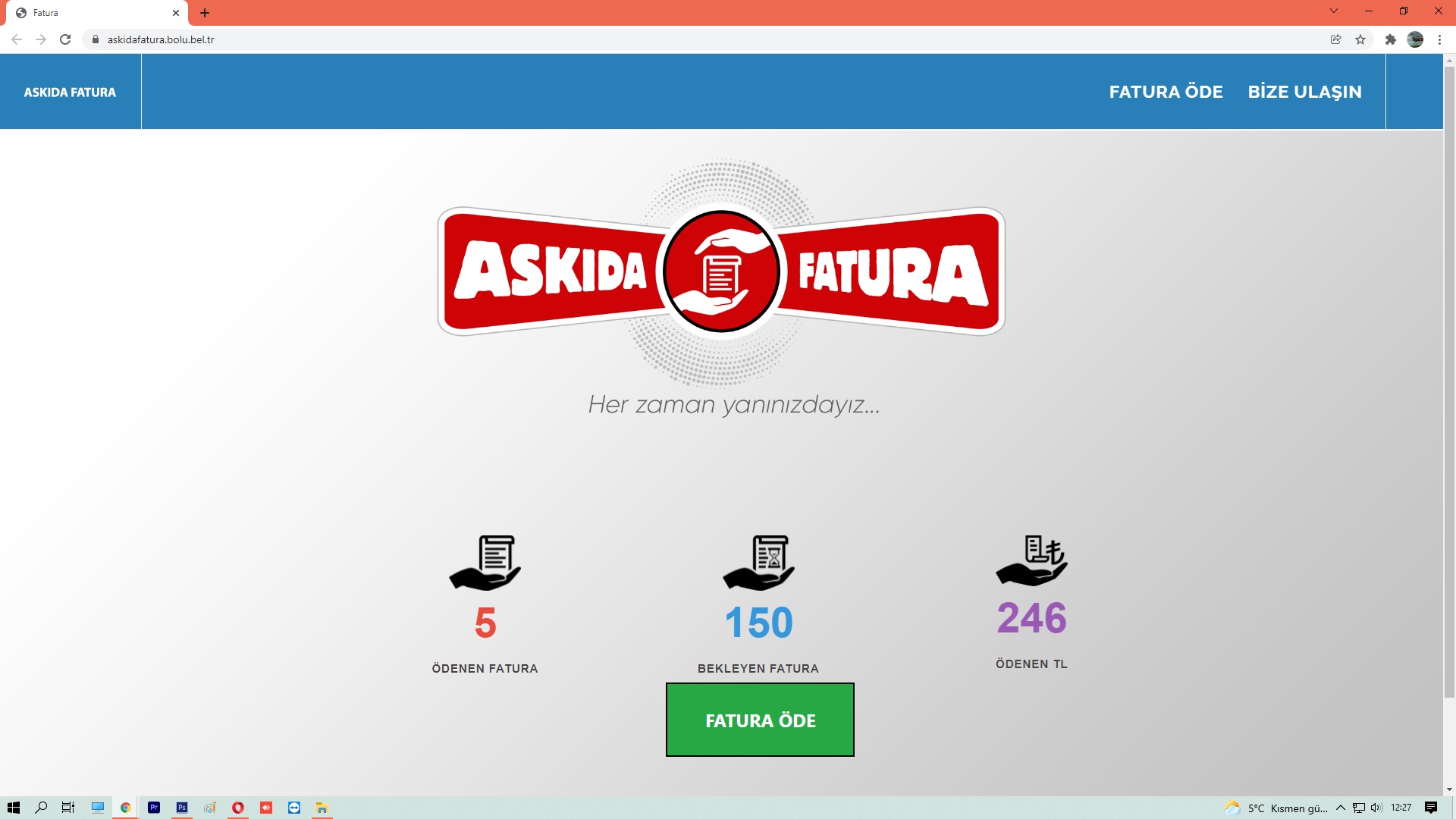This screenshot has height=819, width=1456.
Task: Open Task View on the taskbar
Action: (x=68, y=808)
